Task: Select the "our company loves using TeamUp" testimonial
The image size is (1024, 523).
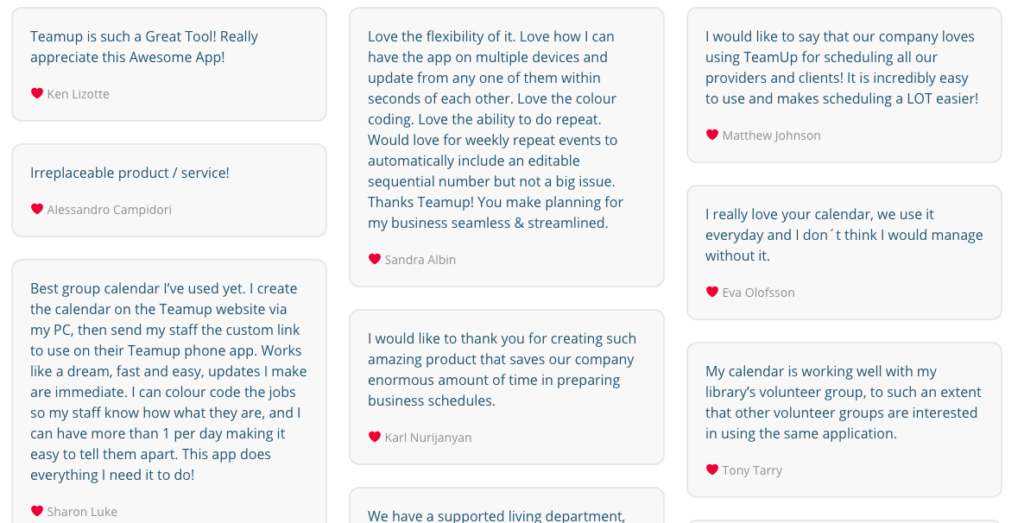Action: [844, 85]
